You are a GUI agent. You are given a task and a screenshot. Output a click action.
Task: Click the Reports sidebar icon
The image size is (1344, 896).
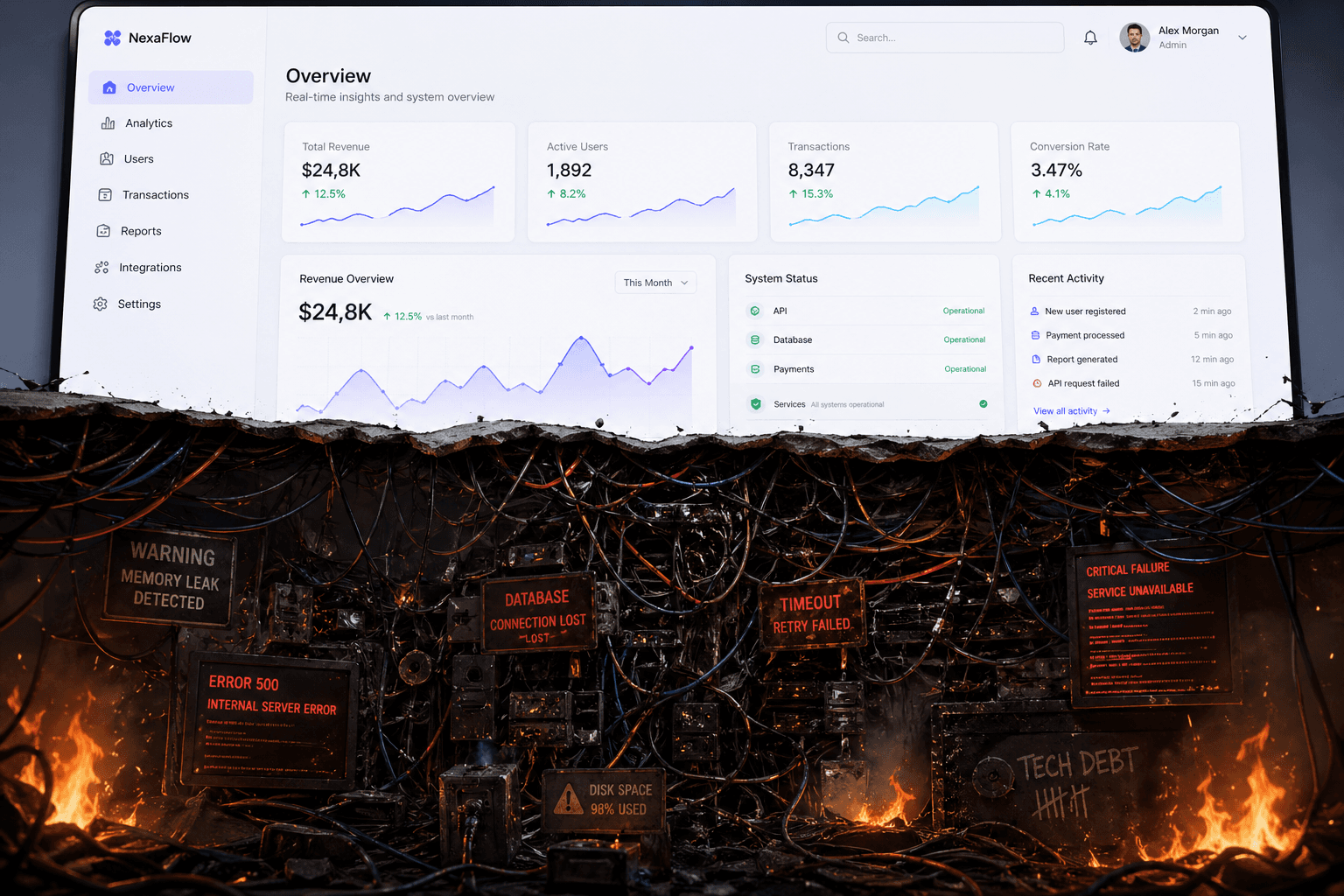(x=103, y=231)
